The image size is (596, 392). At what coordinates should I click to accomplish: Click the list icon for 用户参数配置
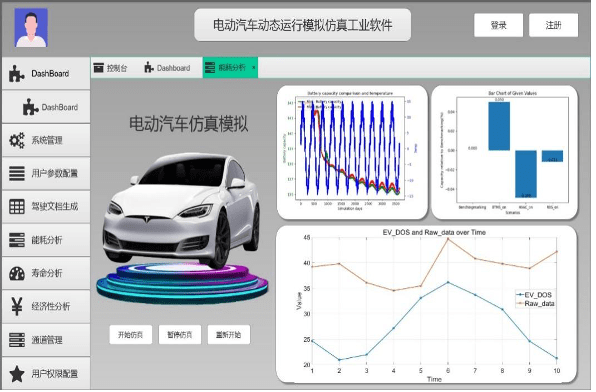click(x=17, y=173)
